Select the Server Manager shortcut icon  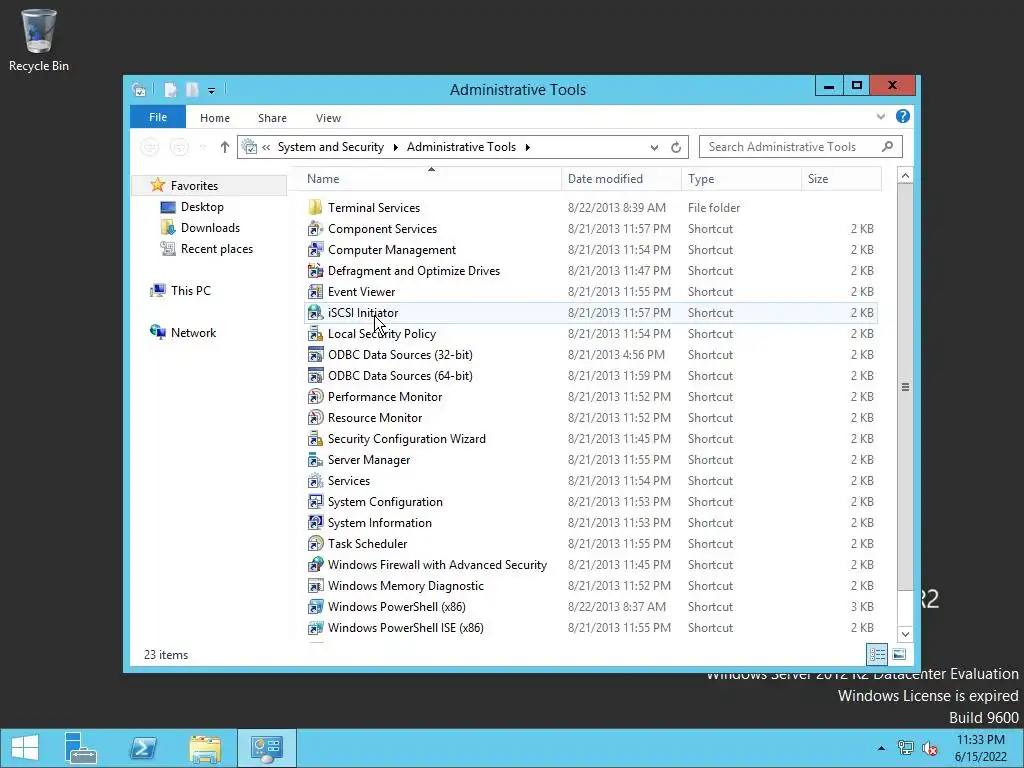point(315,460)
